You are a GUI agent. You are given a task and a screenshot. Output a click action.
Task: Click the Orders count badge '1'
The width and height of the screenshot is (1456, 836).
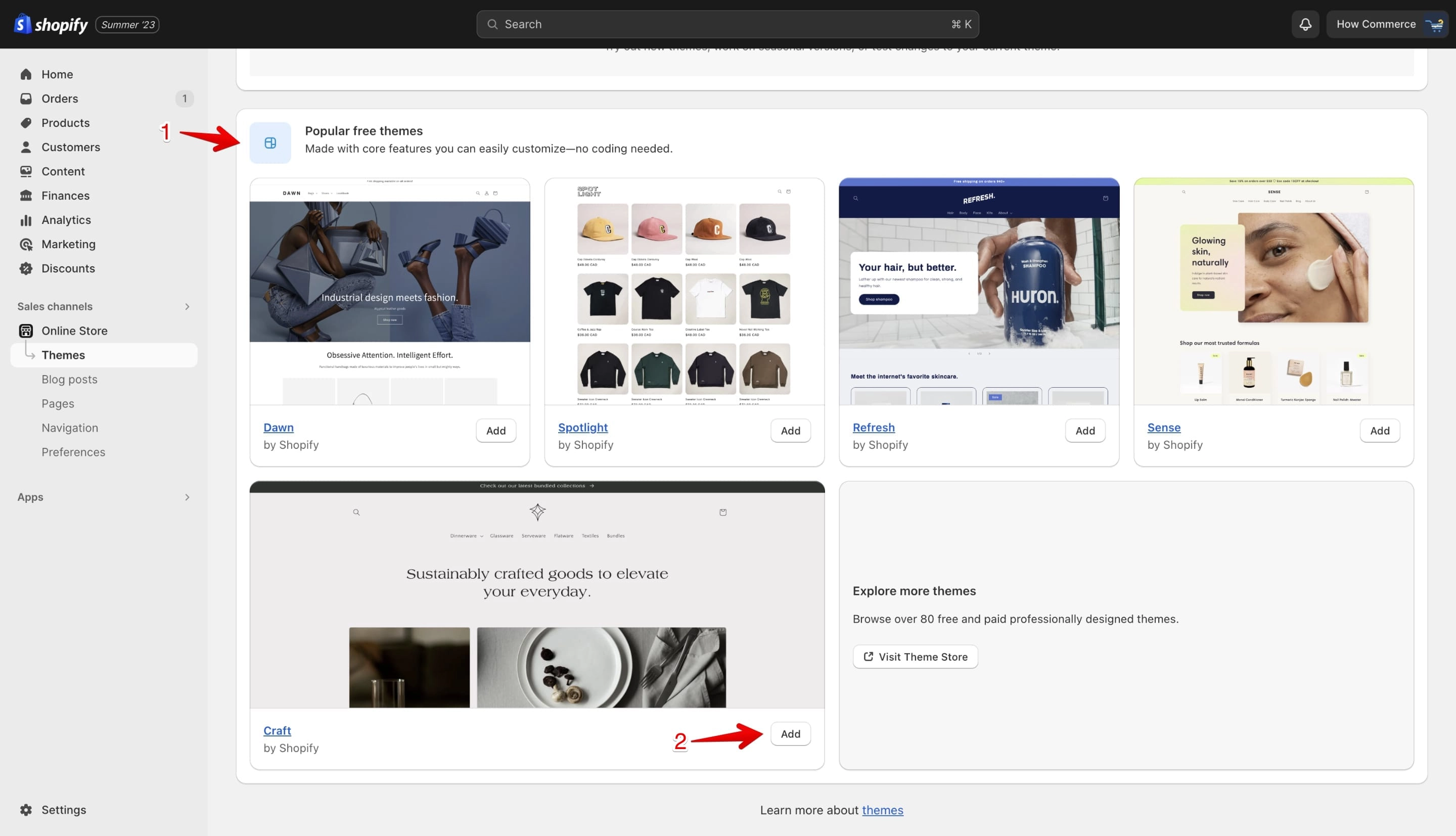[185, 99]
